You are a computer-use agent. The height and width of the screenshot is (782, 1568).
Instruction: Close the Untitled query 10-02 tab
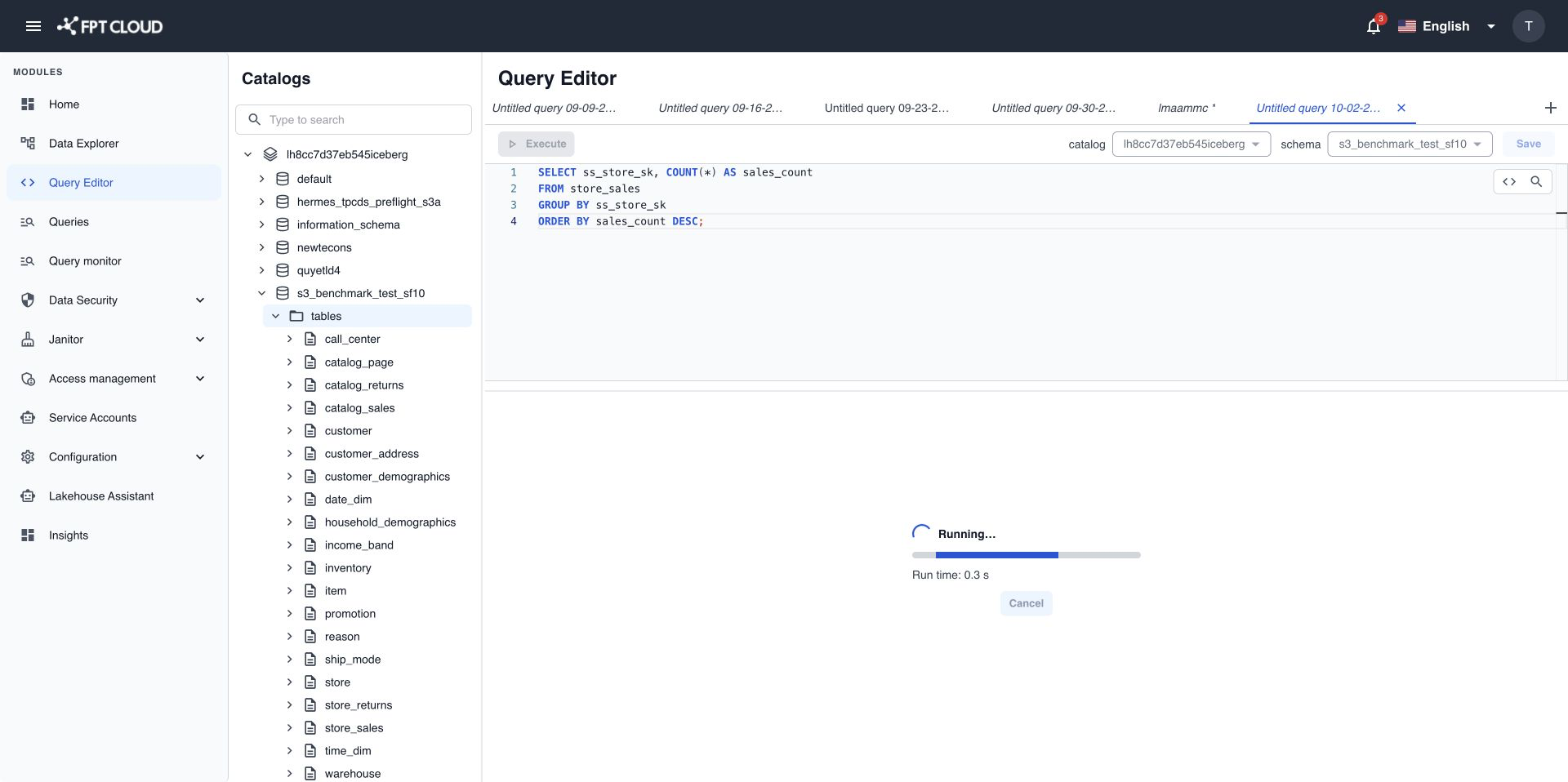(1401, 108)
